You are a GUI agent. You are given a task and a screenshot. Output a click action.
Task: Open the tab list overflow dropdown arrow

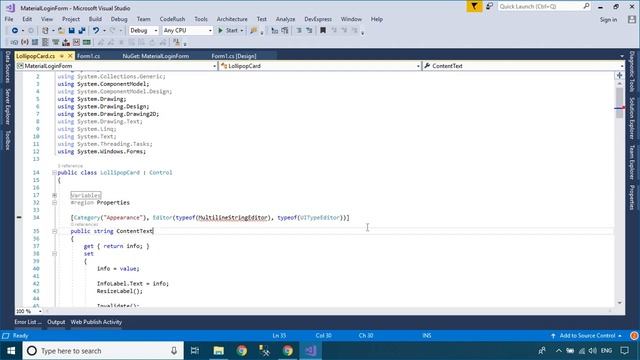point(622,56)
